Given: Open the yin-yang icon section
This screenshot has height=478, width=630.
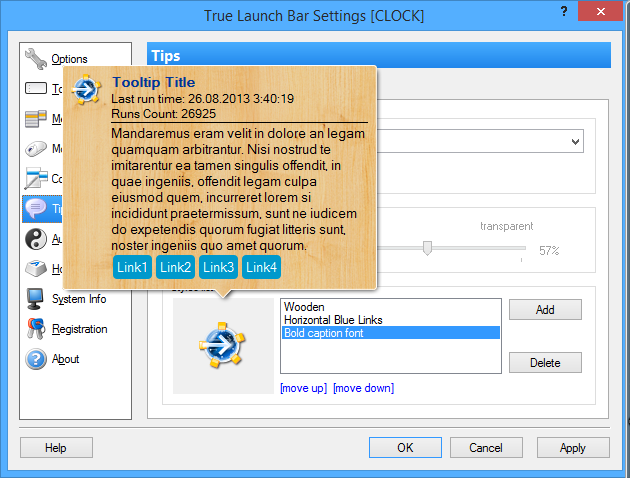Looking at the screenshot, I should click(x=36, y=239).
